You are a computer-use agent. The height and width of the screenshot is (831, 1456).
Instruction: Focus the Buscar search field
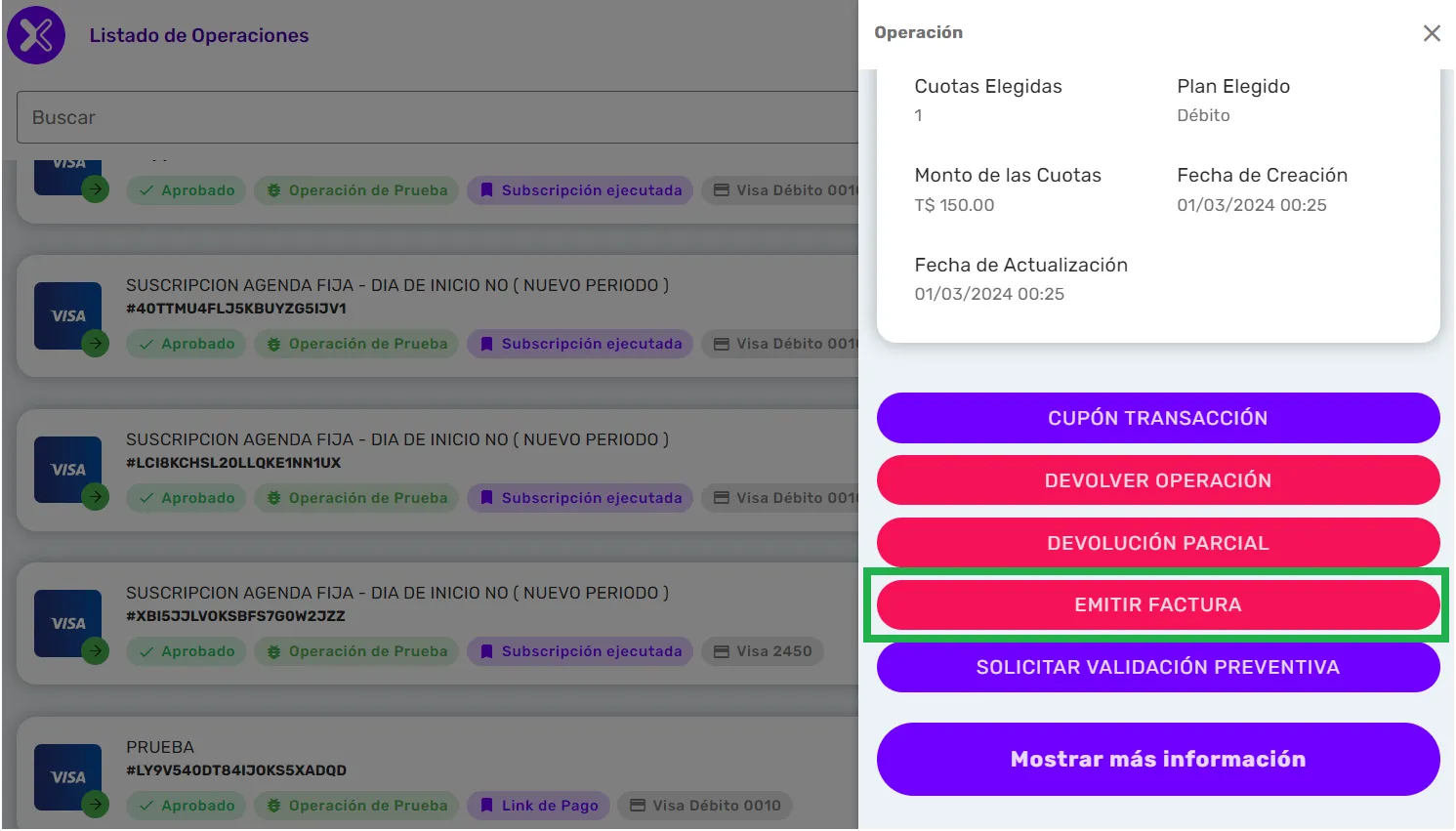point(437,117)
